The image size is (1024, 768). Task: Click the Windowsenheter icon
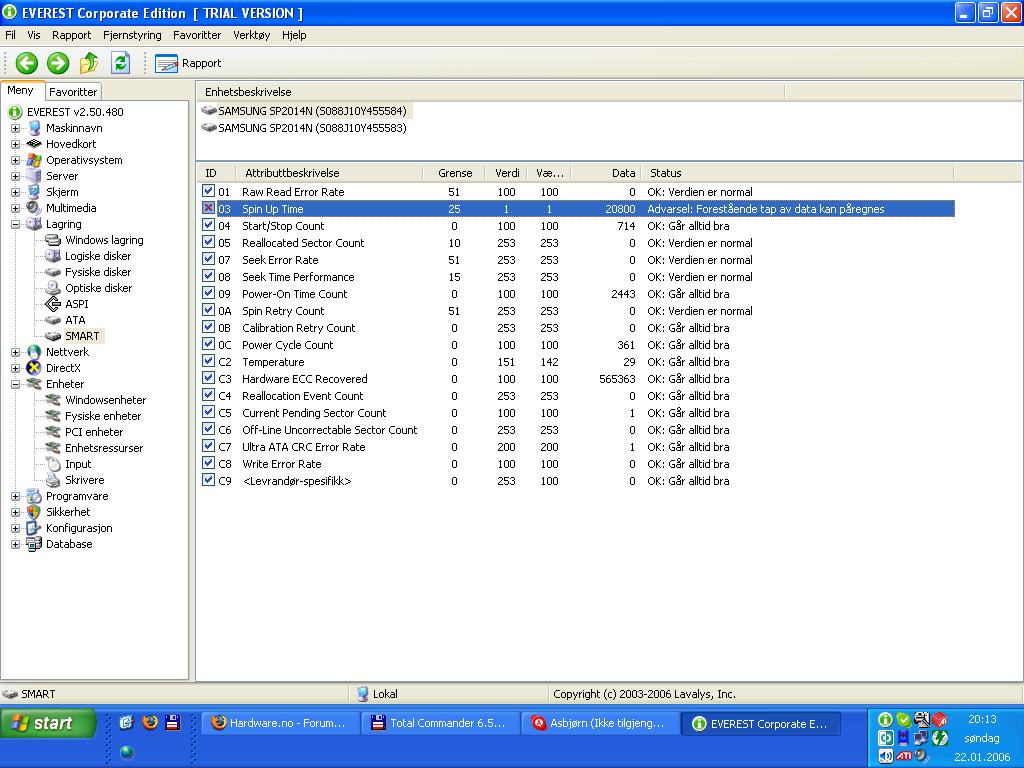53,400
